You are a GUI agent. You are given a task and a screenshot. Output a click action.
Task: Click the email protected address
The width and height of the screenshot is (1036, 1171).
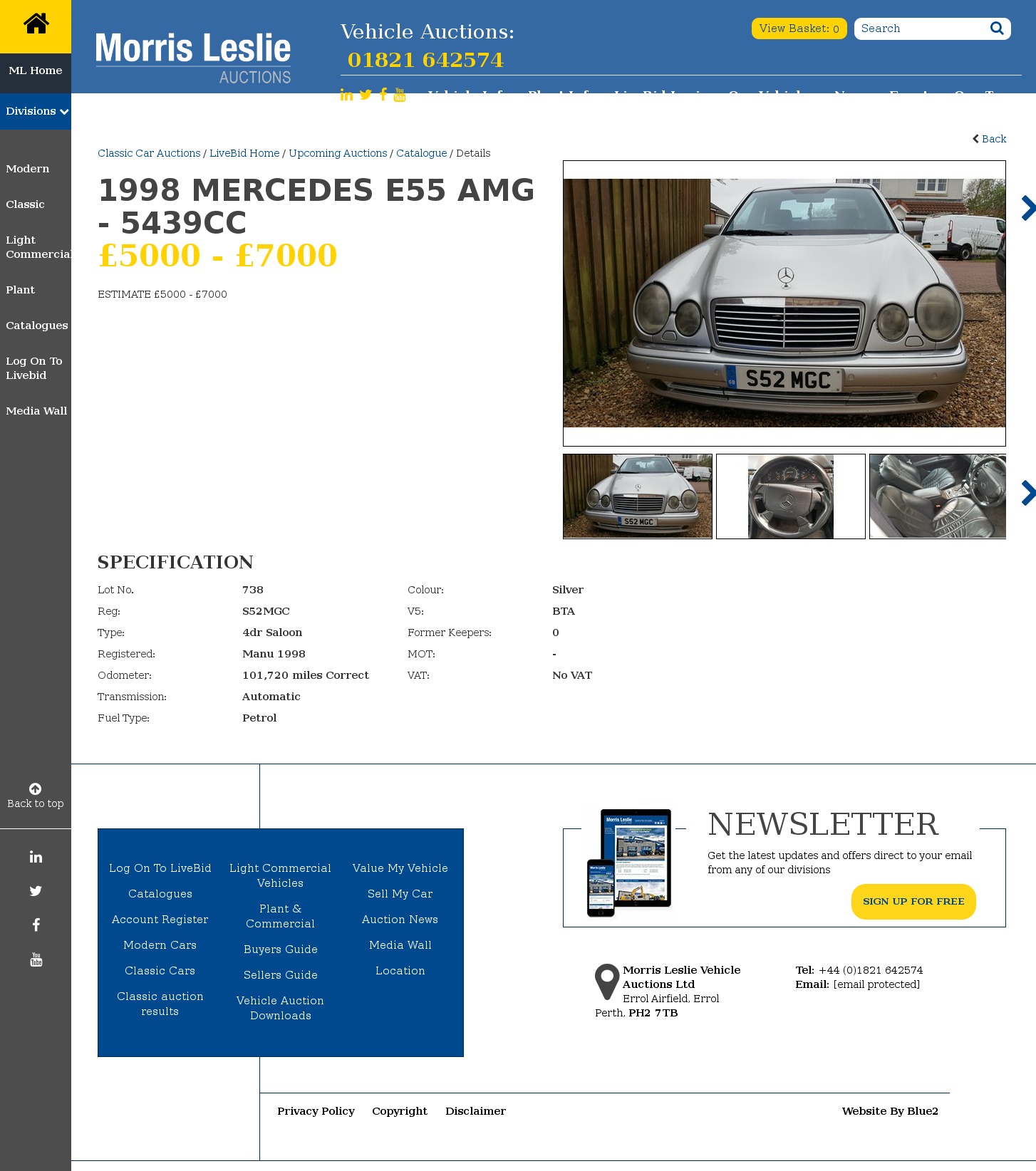click(x=876, y=984)
